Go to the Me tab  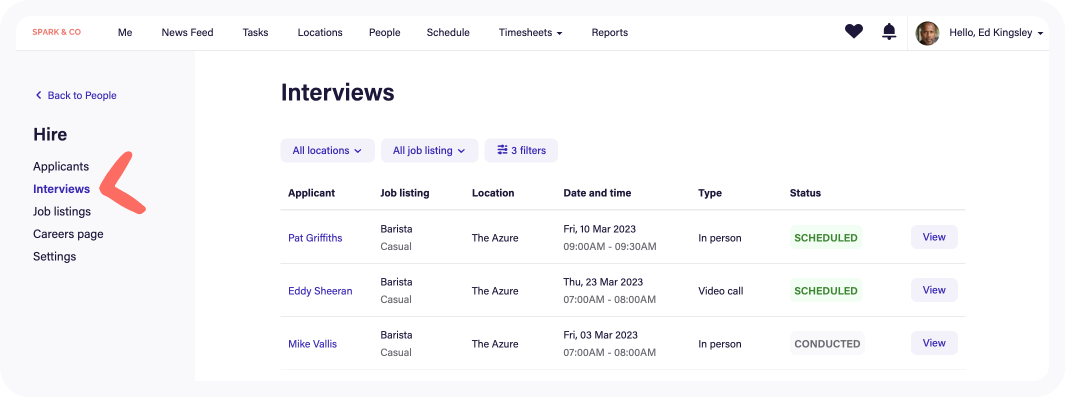coord(125,33)
